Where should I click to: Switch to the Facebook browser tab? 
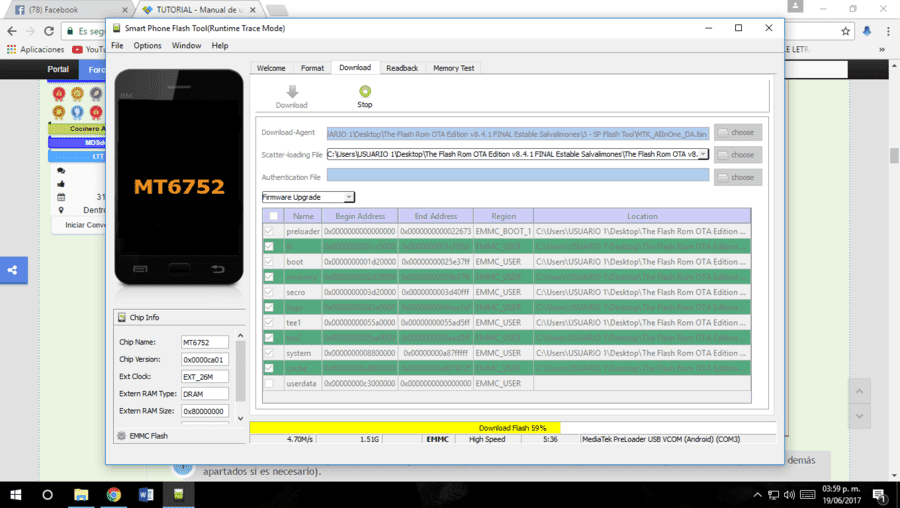point(69,10)
